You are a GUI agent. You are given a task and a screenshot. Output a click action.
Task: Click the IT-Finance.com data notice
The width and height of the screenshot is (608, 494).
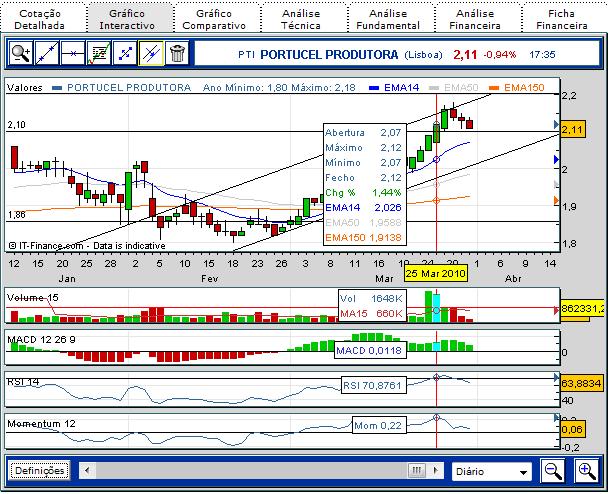click(x=87, y=246)
